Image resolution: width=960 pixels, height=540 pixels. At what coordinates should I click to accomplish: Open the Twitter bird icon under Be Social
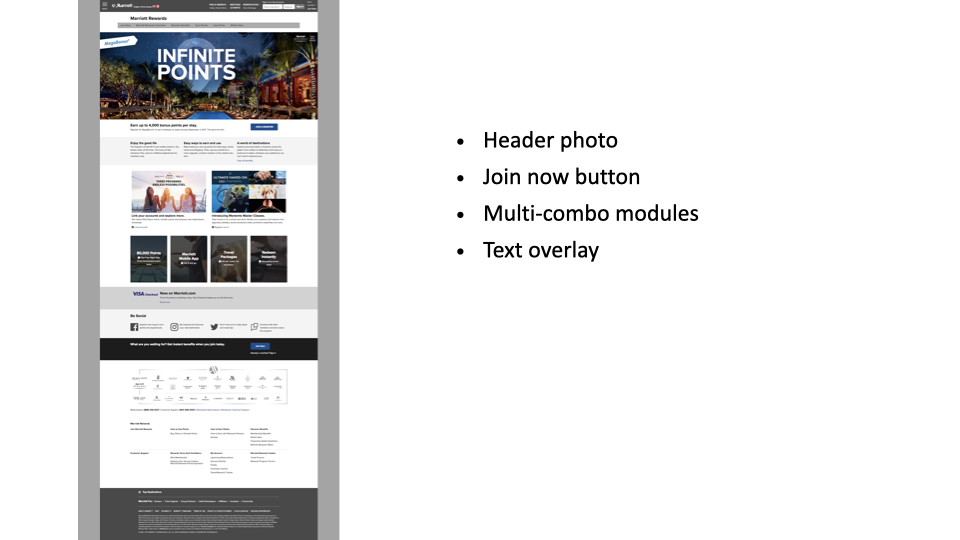point(214,327)
